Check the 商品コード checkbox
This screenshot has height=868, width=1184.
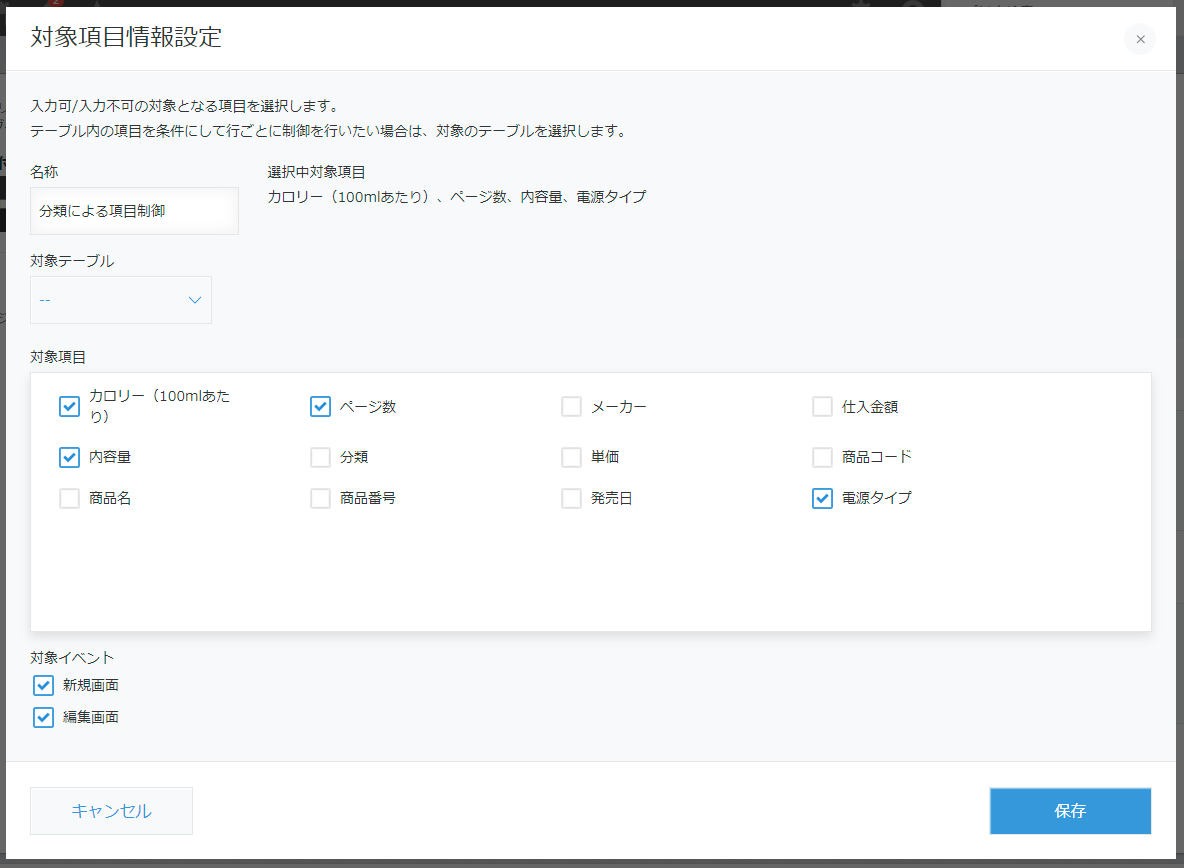click(x=822, y=457)
